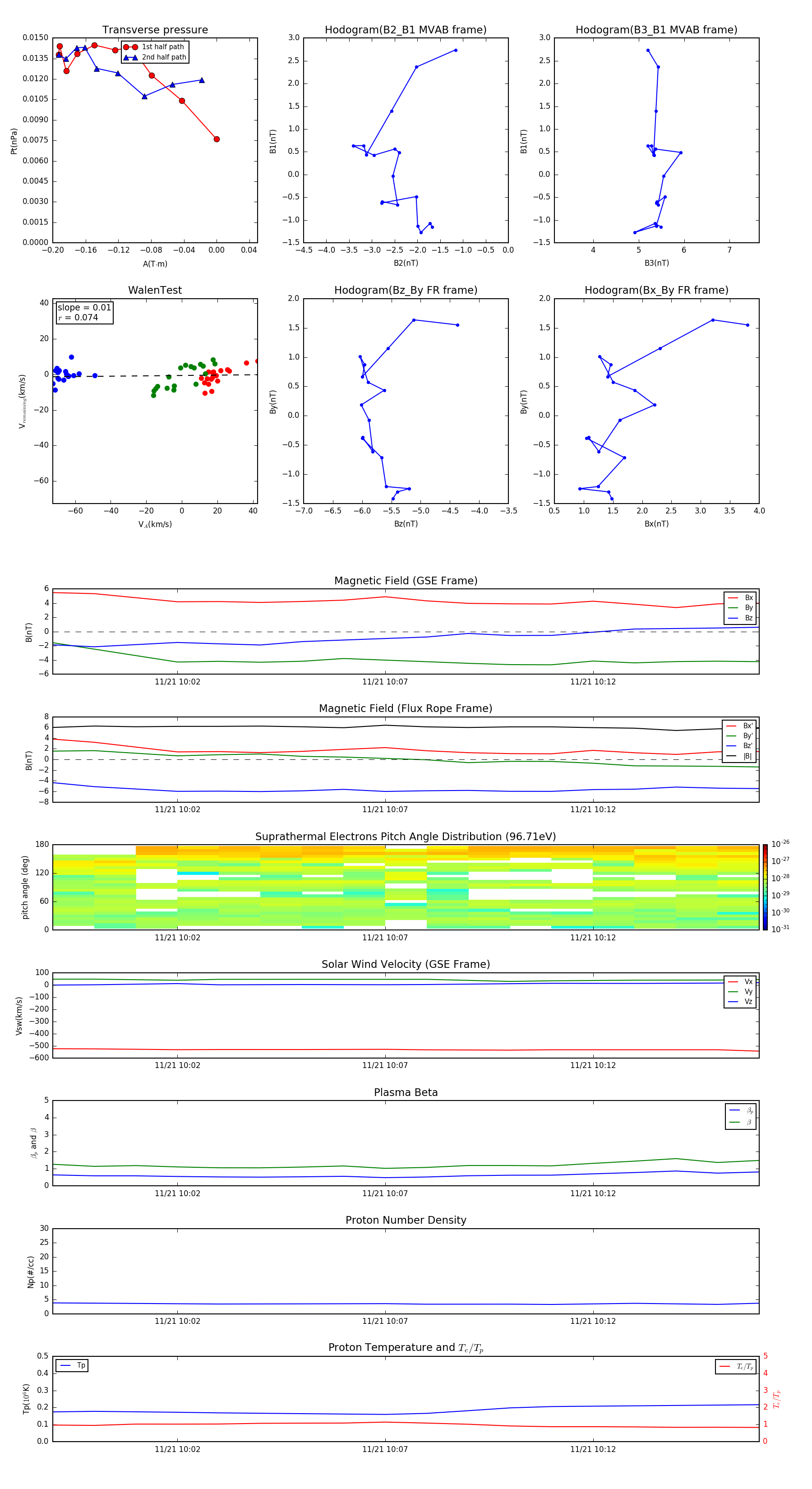
Task: Click the Tp legend box
Action: 72,1365
